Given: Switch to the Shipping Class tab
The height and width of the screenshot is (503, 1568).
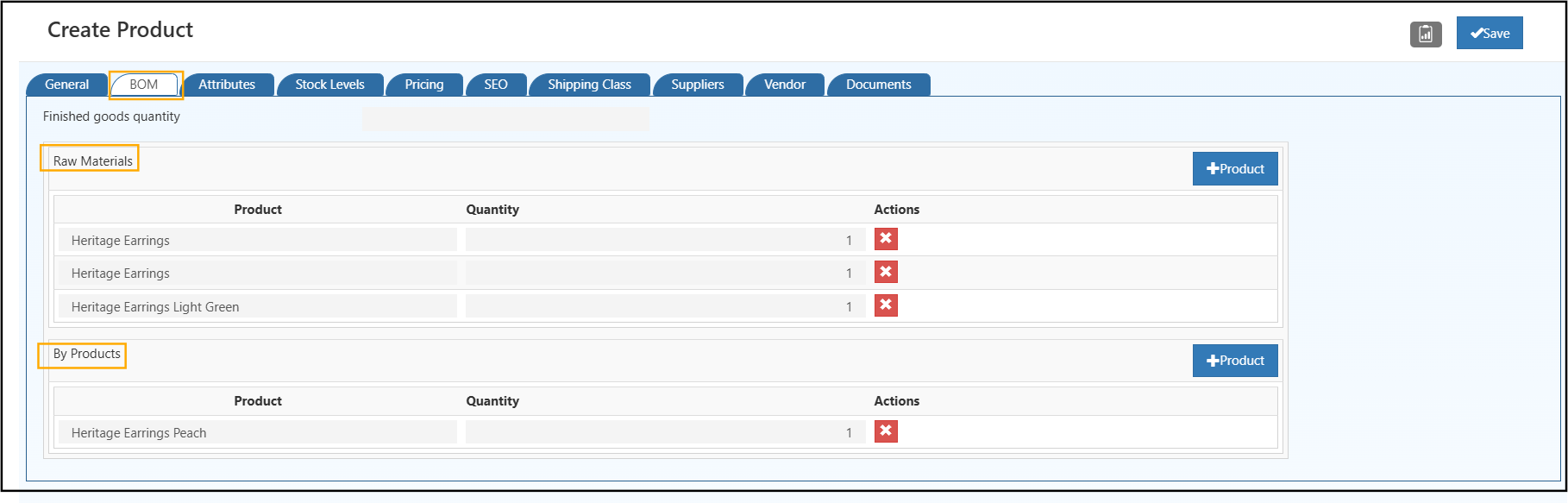Looking at the screenshot, I should click(589, 85).
